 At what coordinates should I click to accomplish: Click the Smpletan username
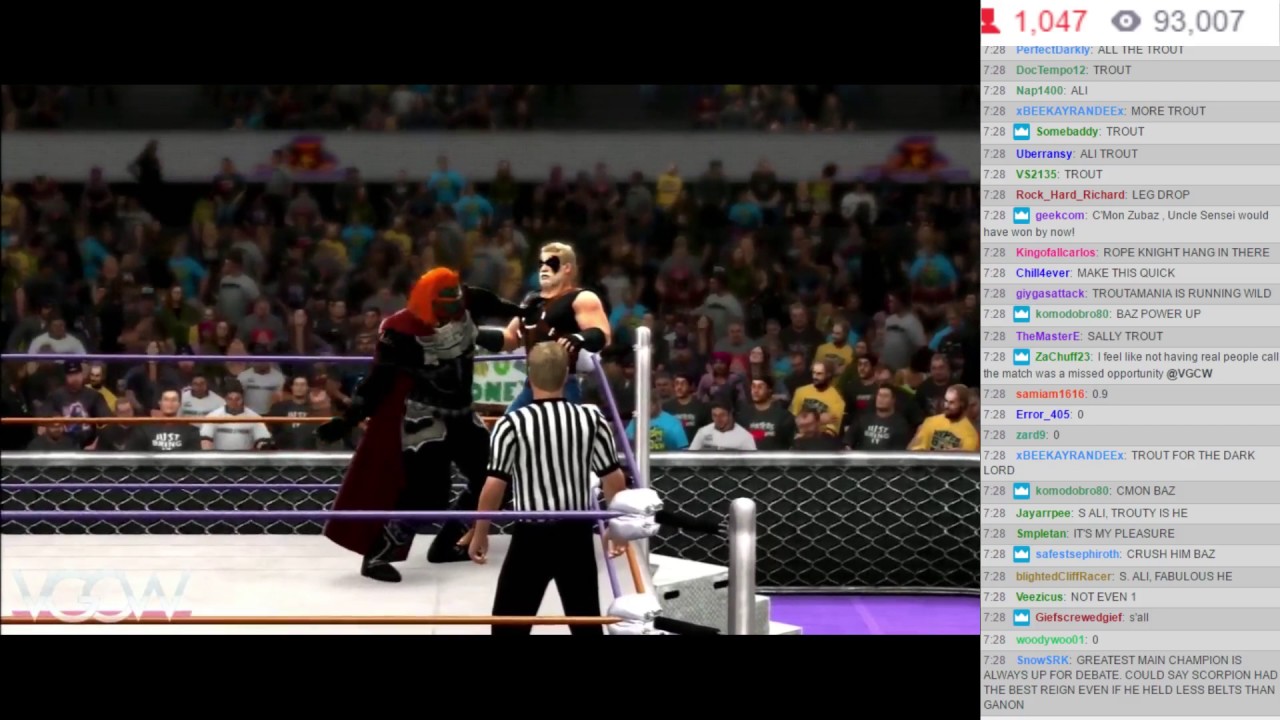point(1041,534)
